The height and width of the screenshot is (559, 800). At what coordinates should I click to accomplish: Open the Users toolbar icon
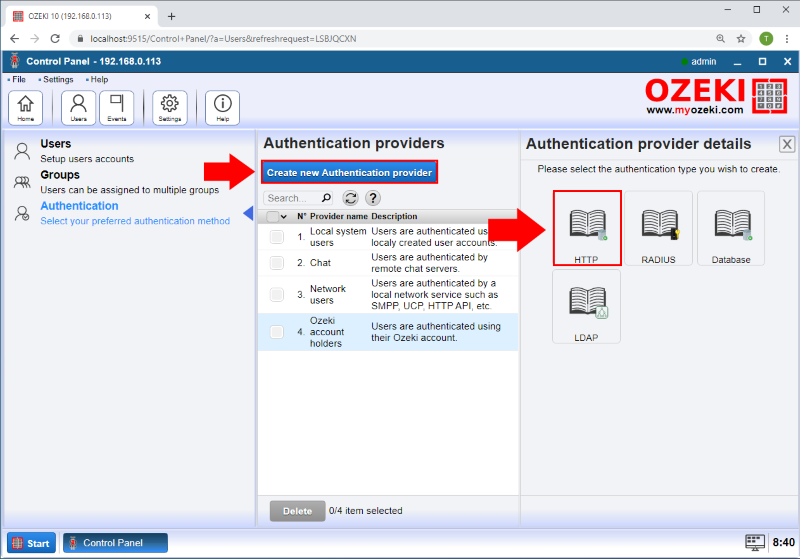(78, 108)
